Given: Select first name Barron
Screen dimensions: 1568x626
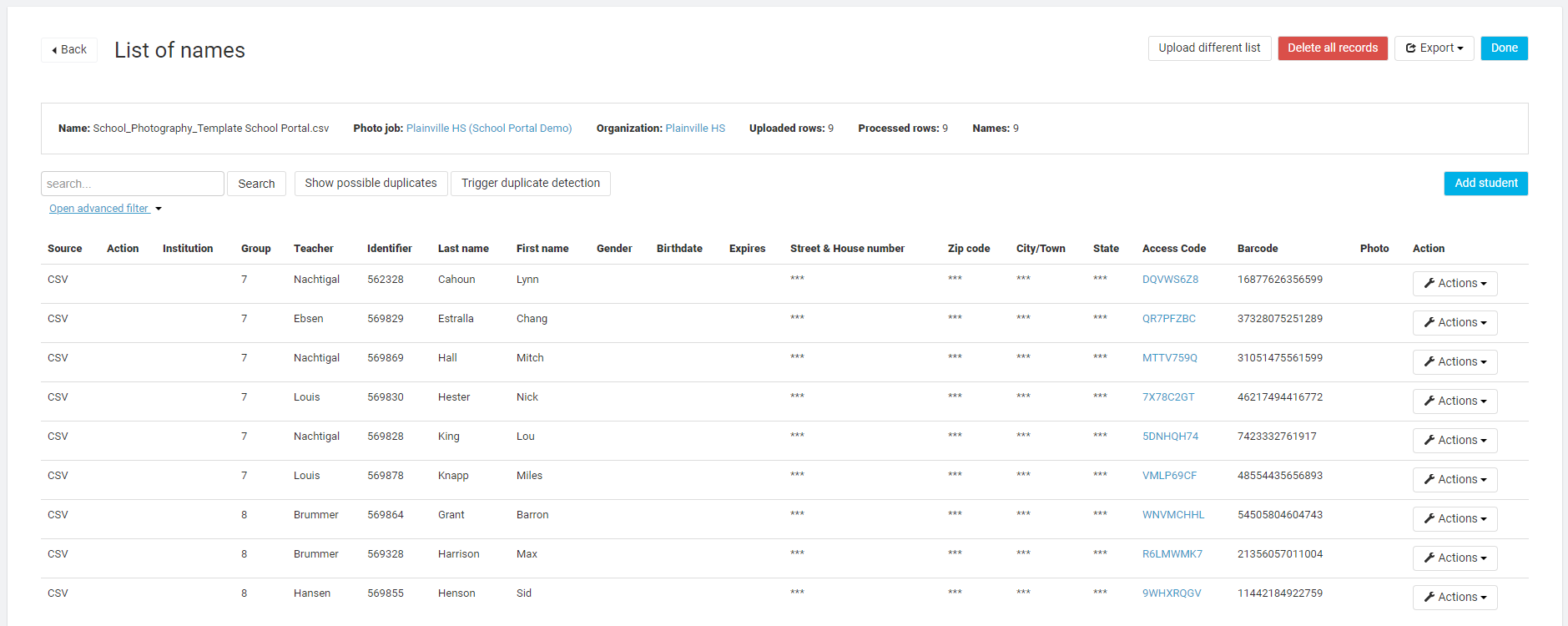Looking at the screenshot, I should pyautogui.click(x=532, y=515).
